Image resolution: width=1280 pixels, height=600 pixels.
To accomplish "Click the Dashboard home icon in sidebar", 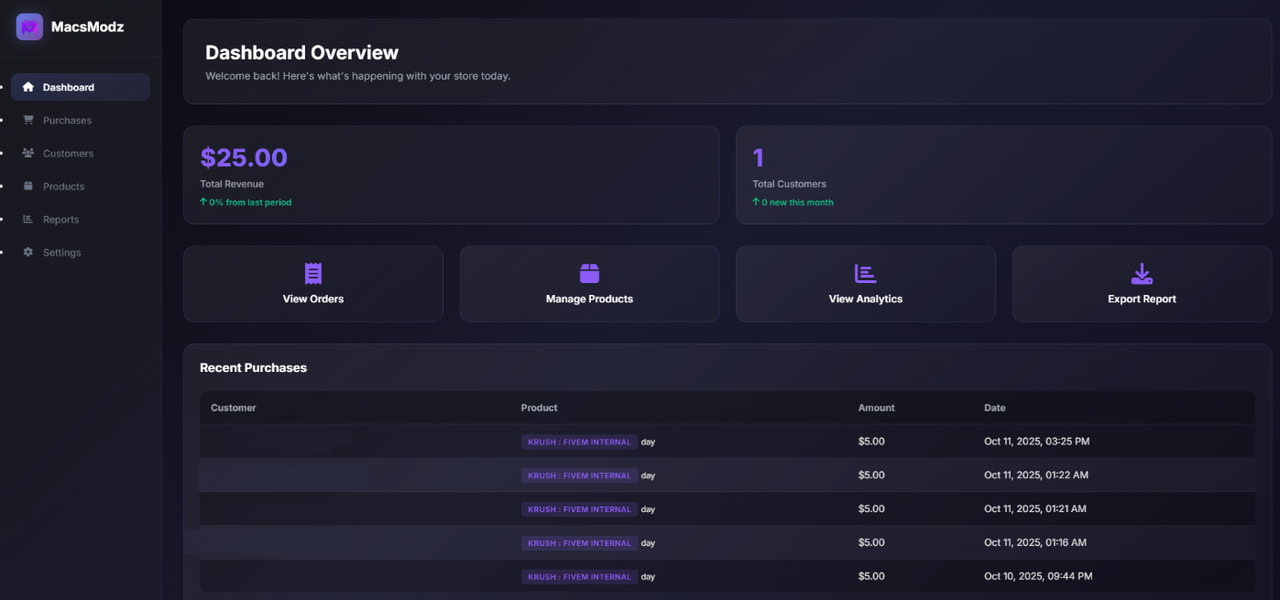I will tap(28, 87).
